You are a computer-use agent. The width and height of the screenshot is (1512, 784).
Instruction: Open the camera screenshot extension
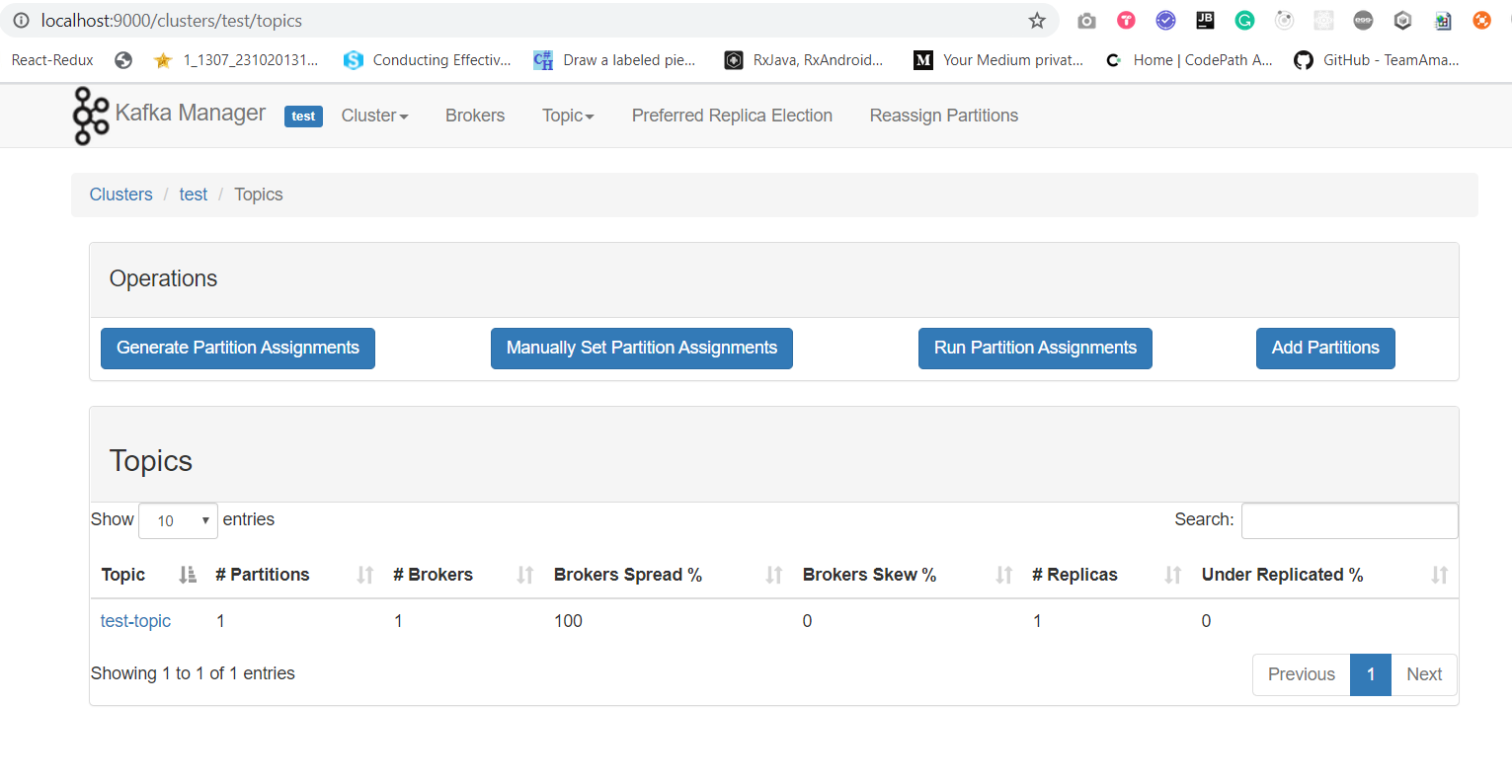tap(1086, 21)
